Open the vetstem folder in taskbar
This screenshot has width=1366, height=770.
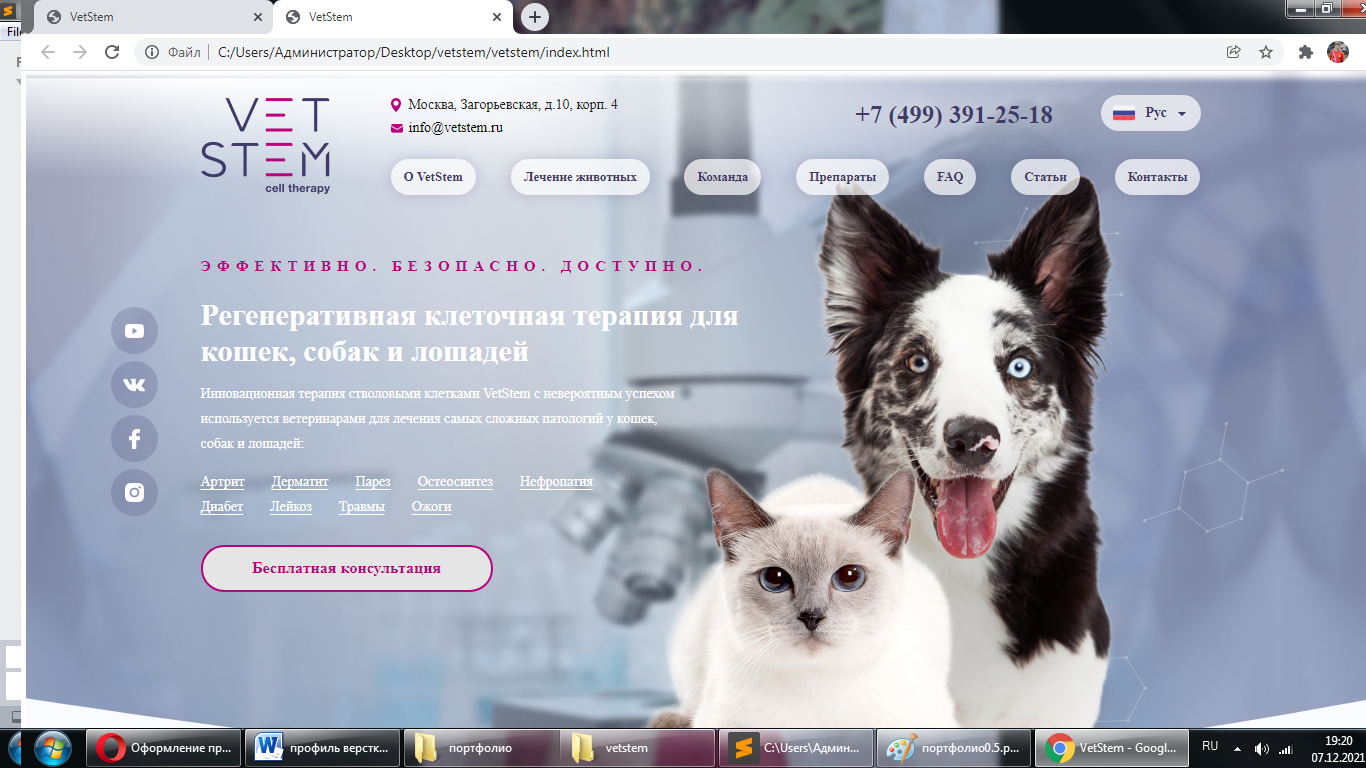point(638,747)
